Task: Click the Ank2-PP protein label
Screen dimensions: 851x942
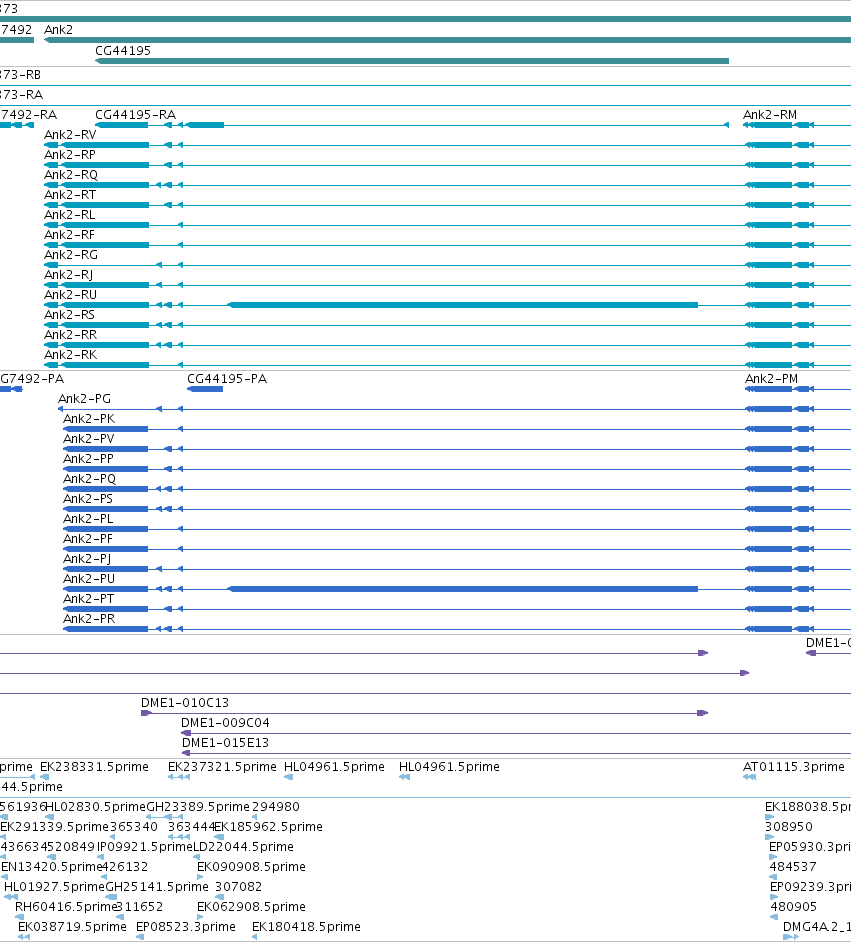Action: coord(88,458)
